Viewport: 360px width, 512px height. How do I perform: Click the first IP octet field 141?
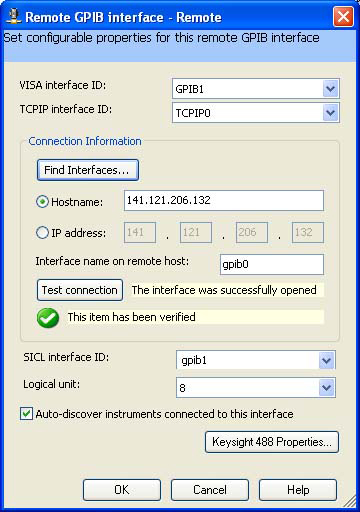coord(140,232)
